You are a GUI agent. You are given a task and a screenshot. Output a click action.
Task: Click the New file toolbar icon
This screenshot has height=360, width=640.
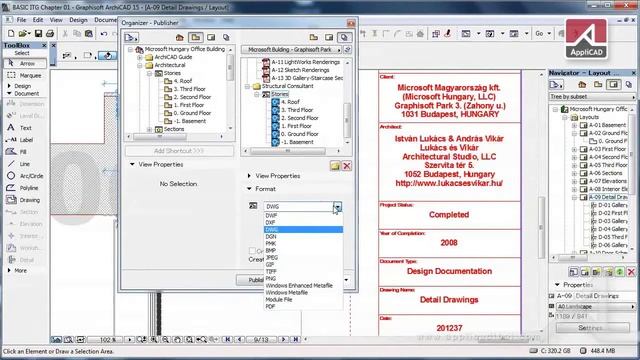coord(11,33)
